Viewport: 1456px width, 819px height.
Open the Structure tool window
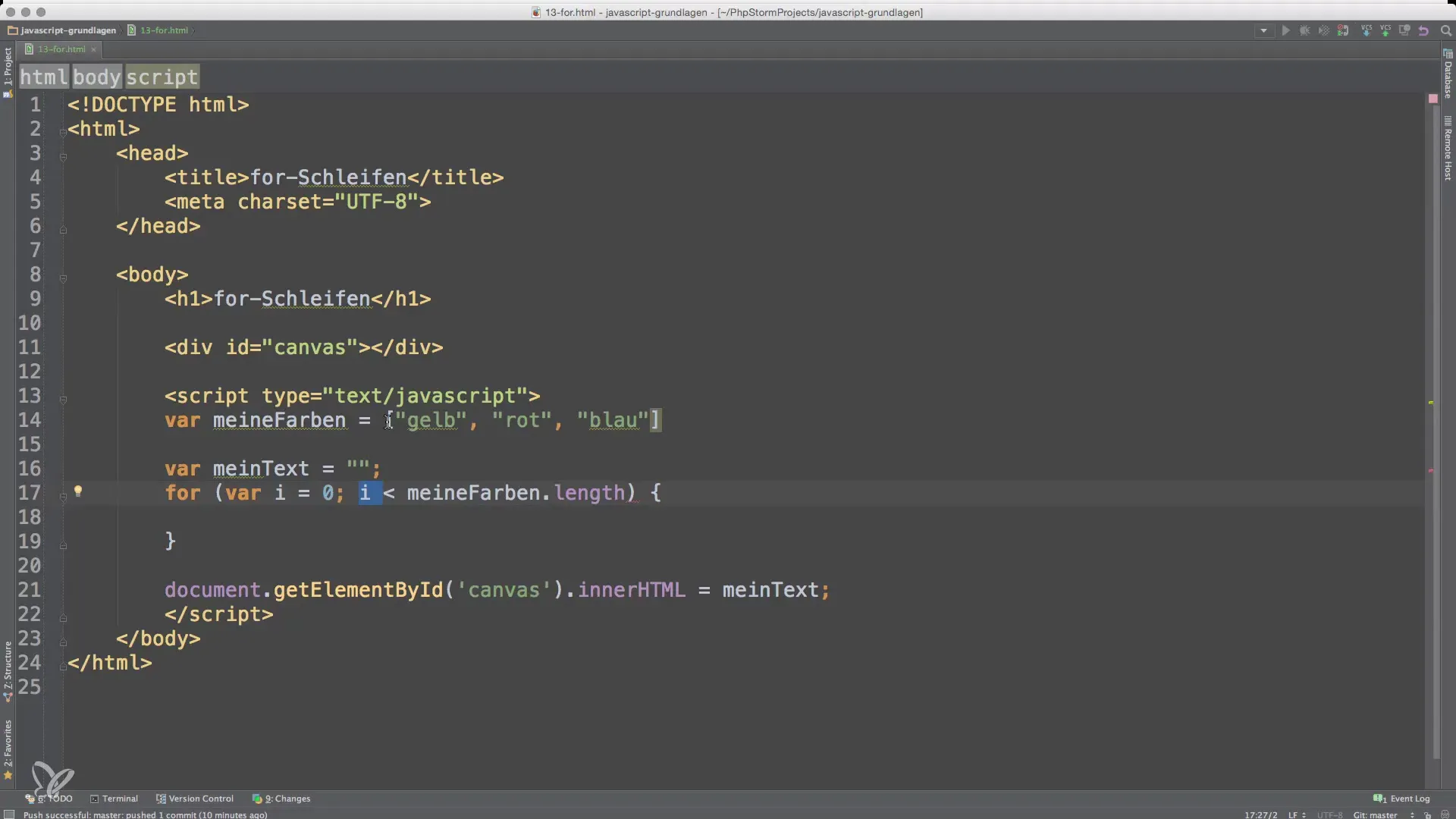click(x=8, y=672)
